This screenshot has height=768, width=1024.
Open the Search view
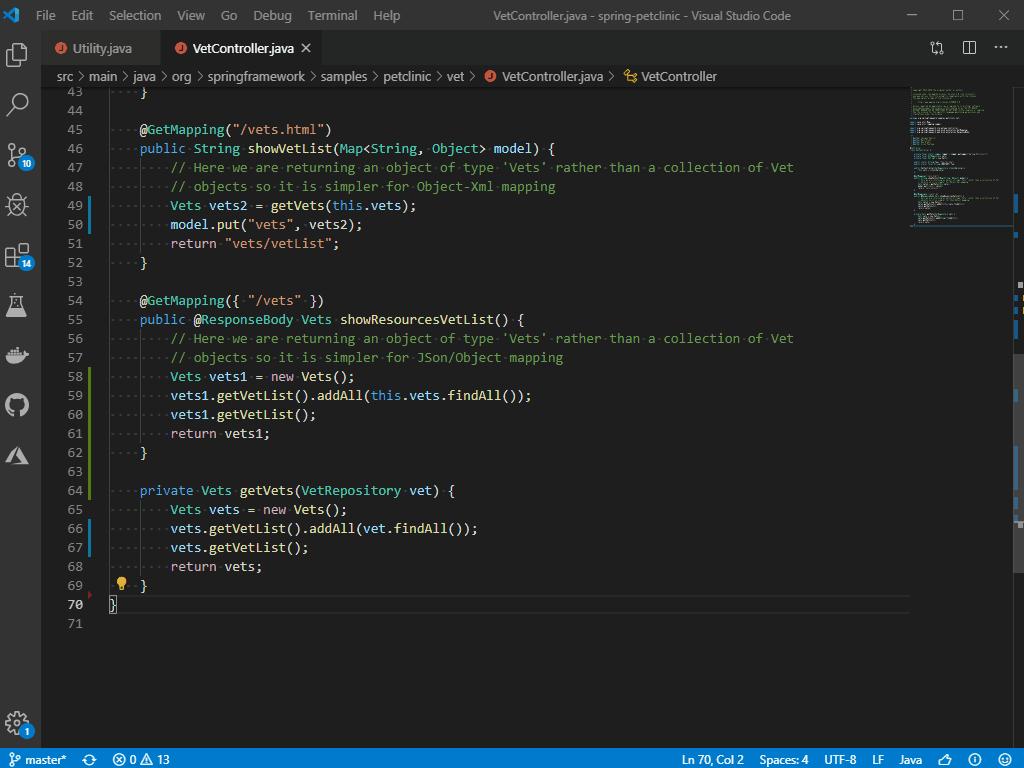coord(16,105)
